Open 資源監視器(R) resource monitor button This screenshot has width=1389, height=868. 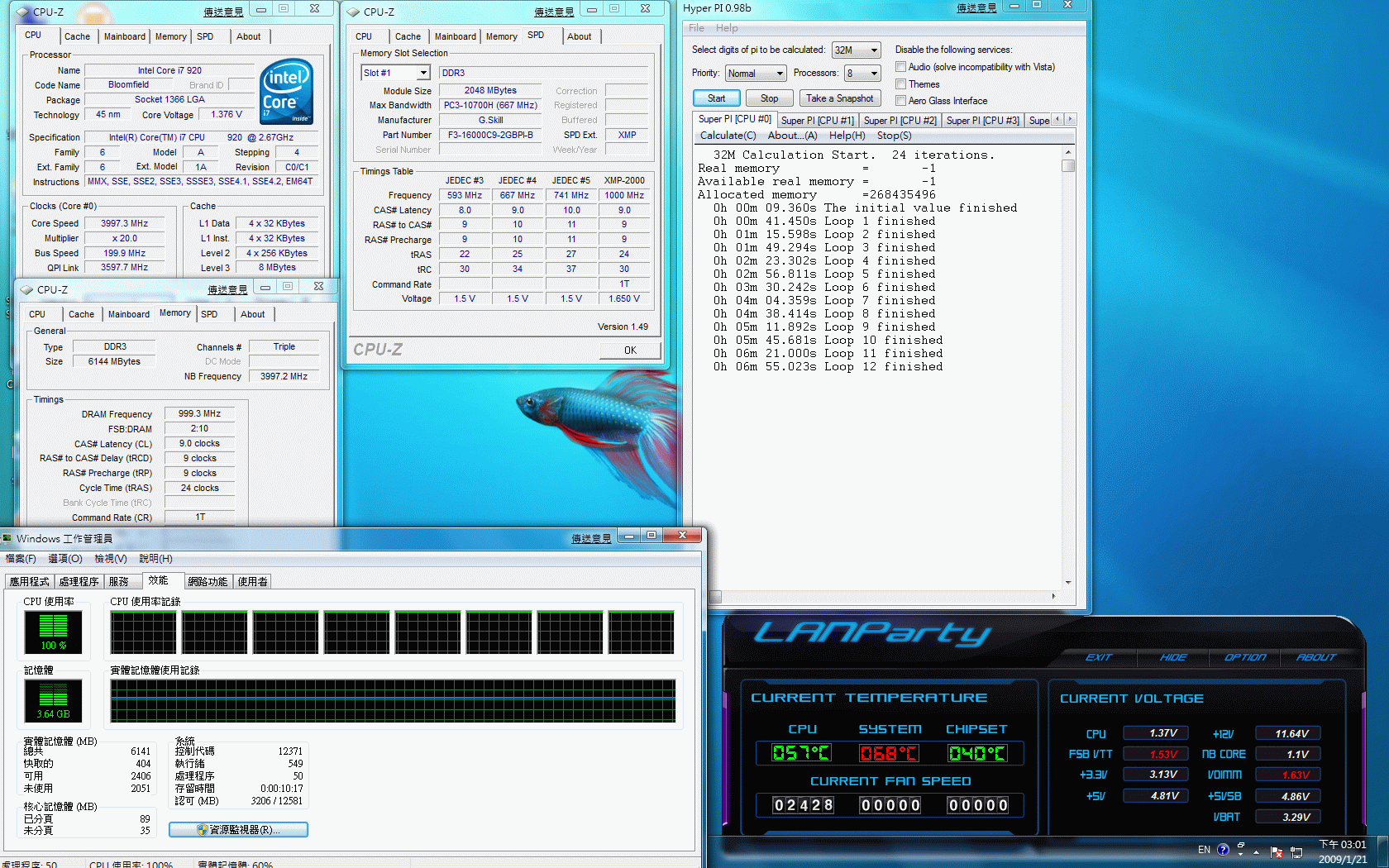tap(238, 830)
